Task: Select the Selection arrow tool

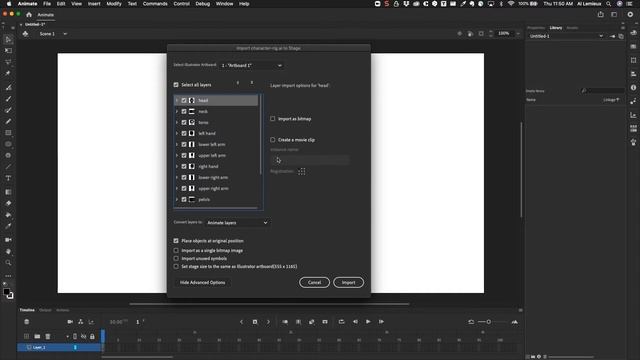Action: click(x=8, y=40)
